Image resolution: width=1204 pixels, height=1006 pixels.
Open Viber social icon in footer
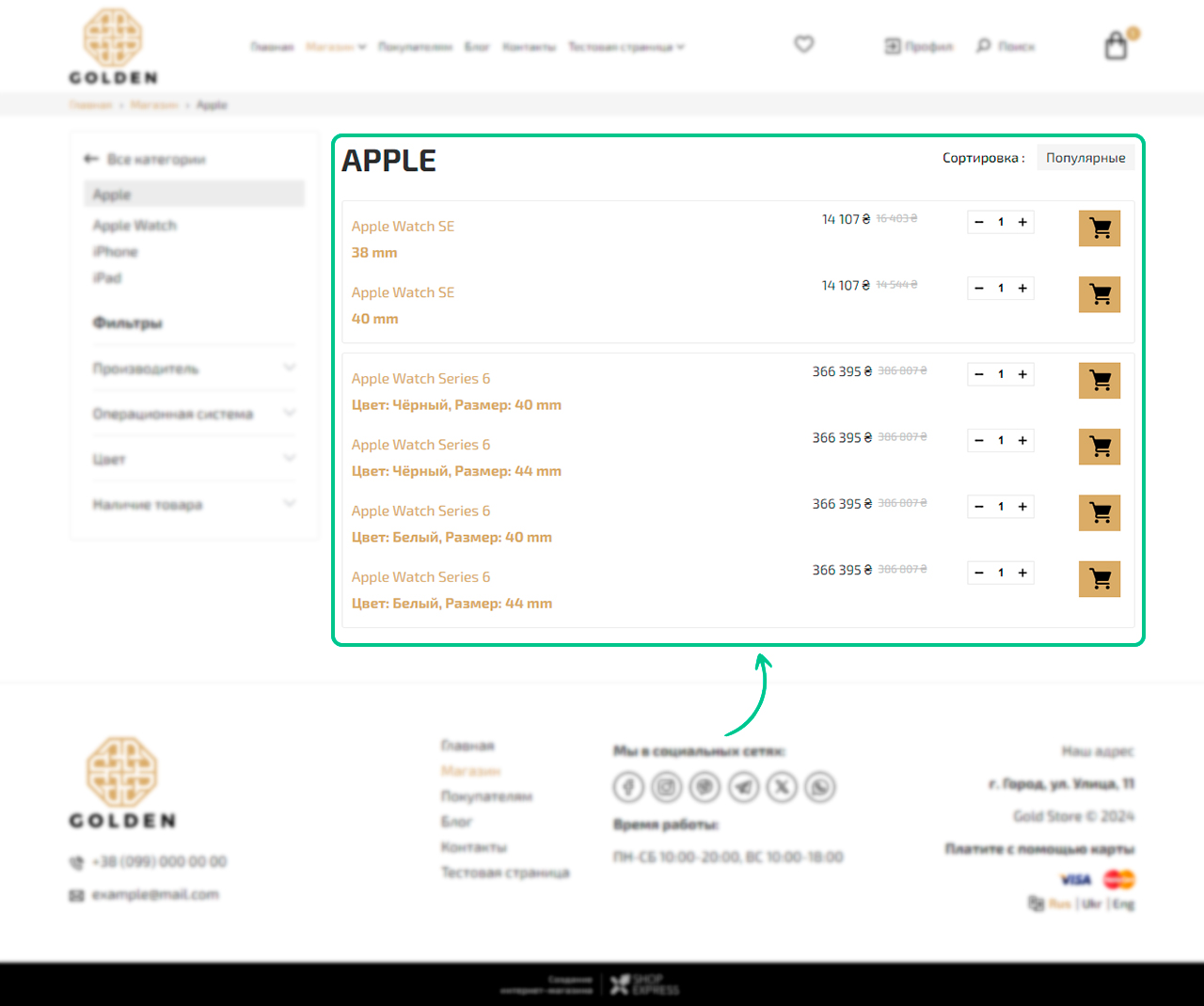tap(705, 787)
